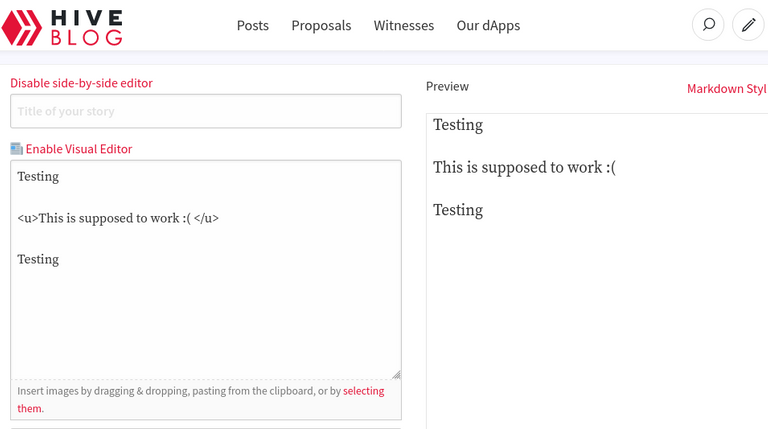Enable Visual Editor mode
The height and width of the screenshot is (429, 768).
tap(79, 149)
